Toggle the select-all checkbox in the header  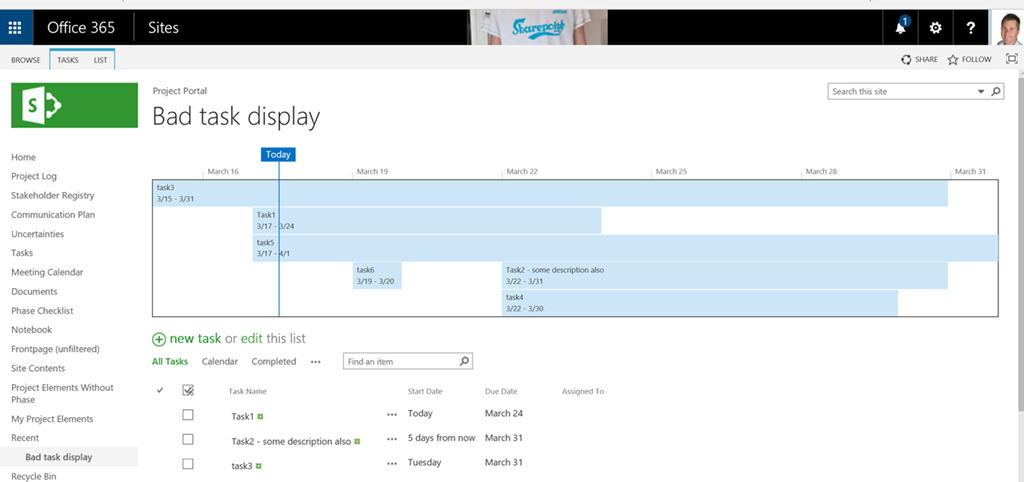point(188,391)
